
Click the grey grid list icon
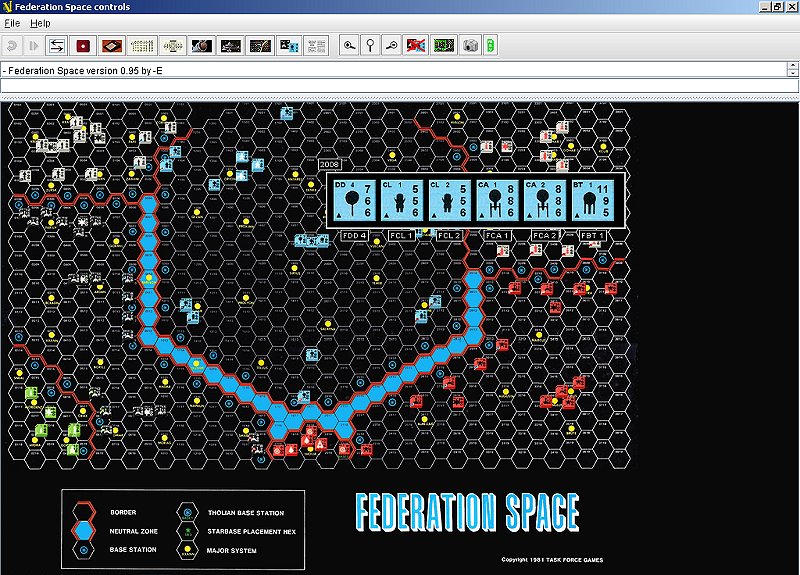(x=316, y=46)
